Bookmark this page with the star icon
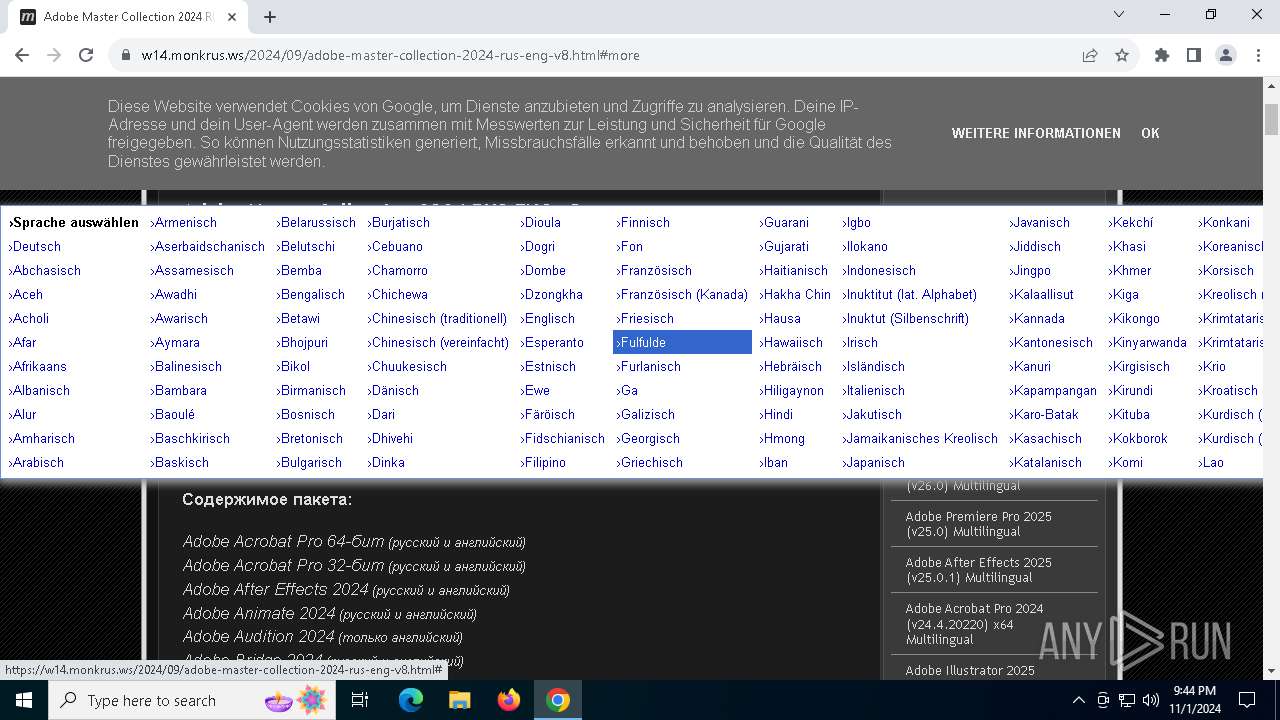This screenshot has width=1280, height=720. pos(1122,55)
